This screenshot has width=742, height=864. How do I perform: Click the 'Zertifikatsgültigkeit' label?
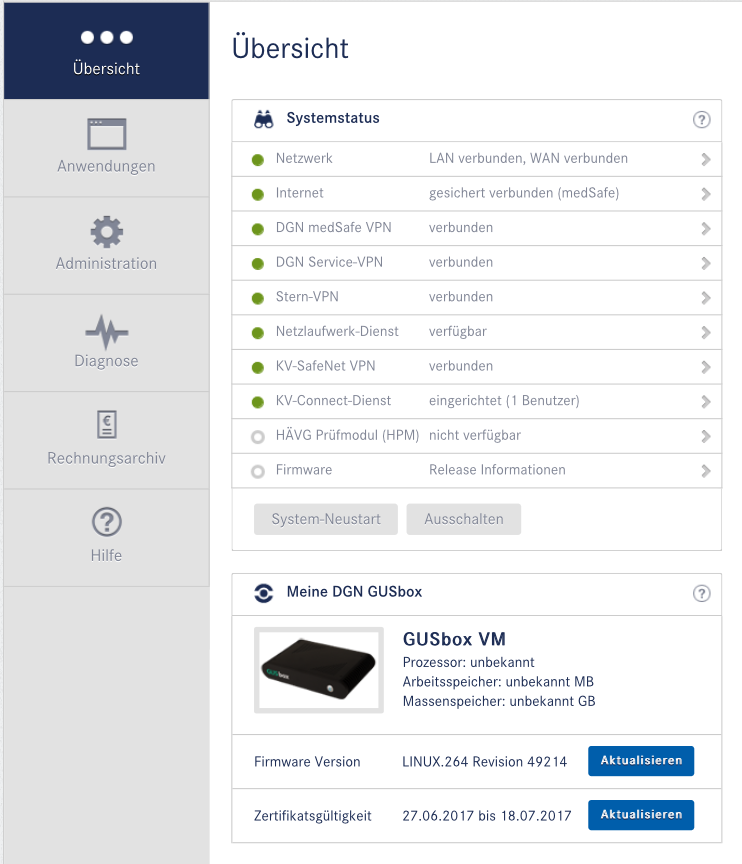pyautogui.click(x=312, y=816)
